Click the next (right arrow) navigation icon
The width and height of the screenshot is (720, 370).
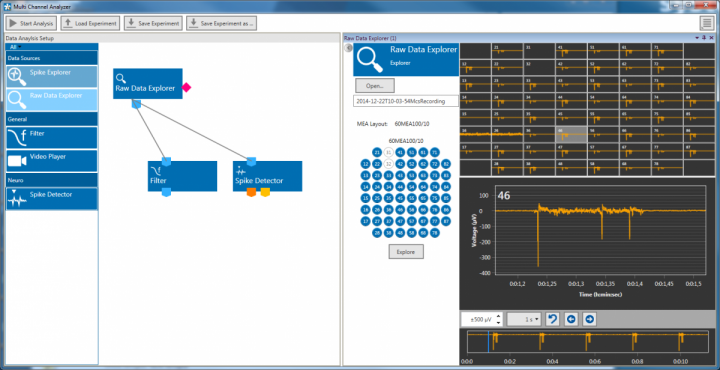(x=590, y=319)
